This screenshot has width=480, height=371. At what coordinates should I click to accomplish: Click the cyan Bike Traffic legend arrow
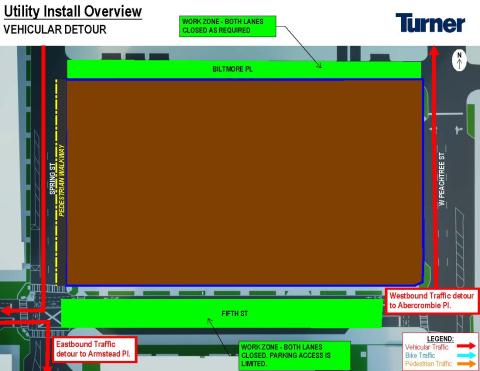click(x=466, y=355)
